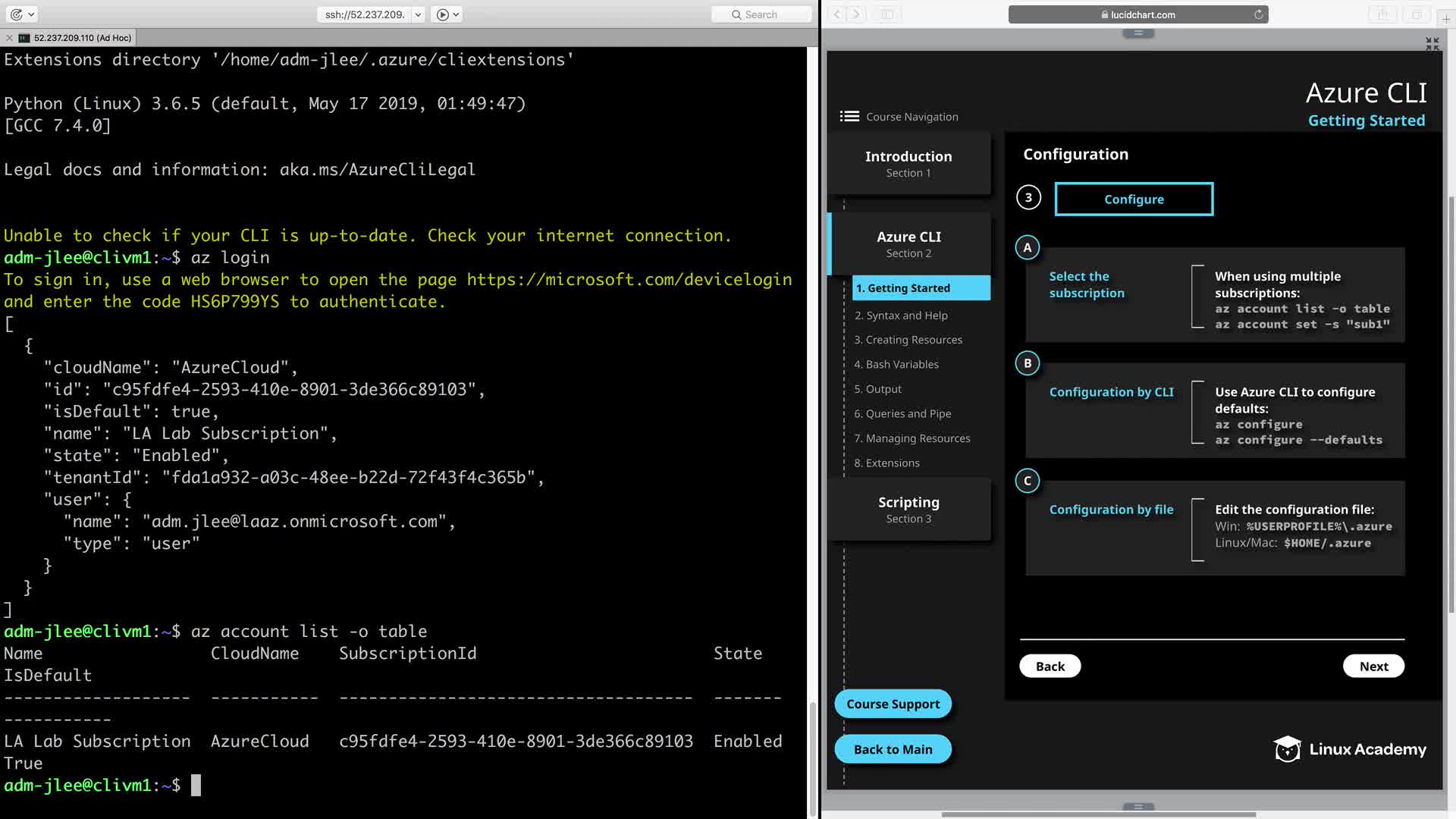
Task: Expand the play button dropdown arrow
Action: [456, 14]
